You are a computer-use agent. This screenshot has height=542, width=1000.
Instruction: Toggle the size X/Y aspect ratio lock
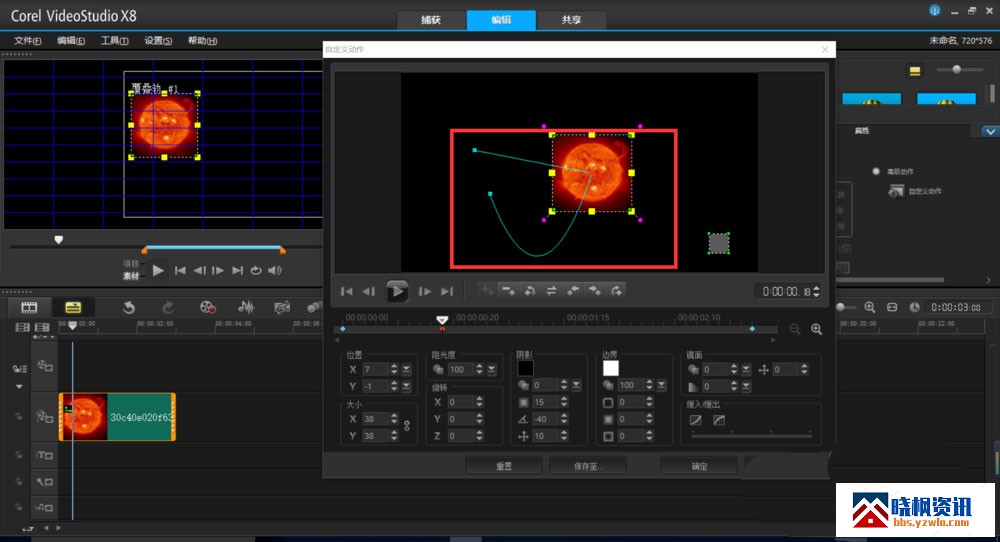[406, 427]
